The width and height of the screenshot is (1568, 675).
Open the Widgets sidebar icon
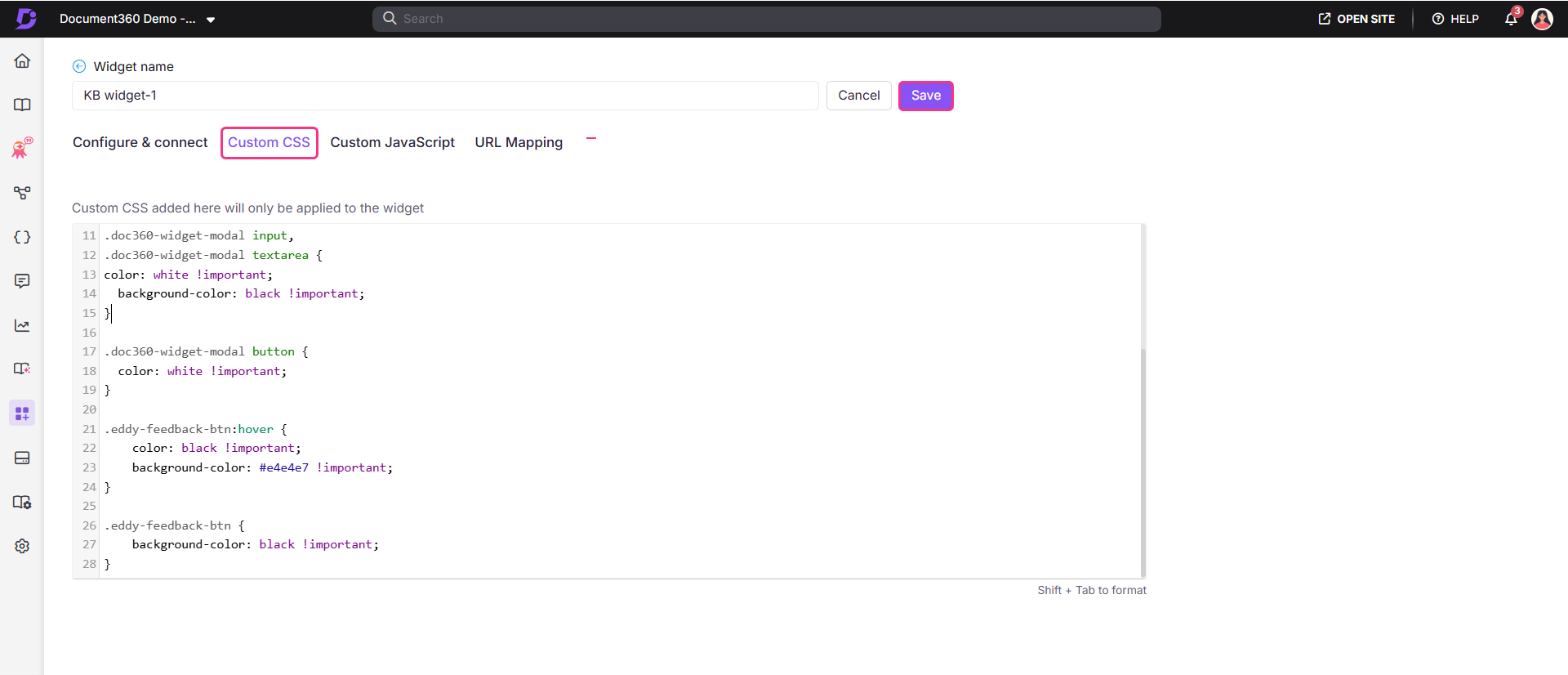pos(22,413)
